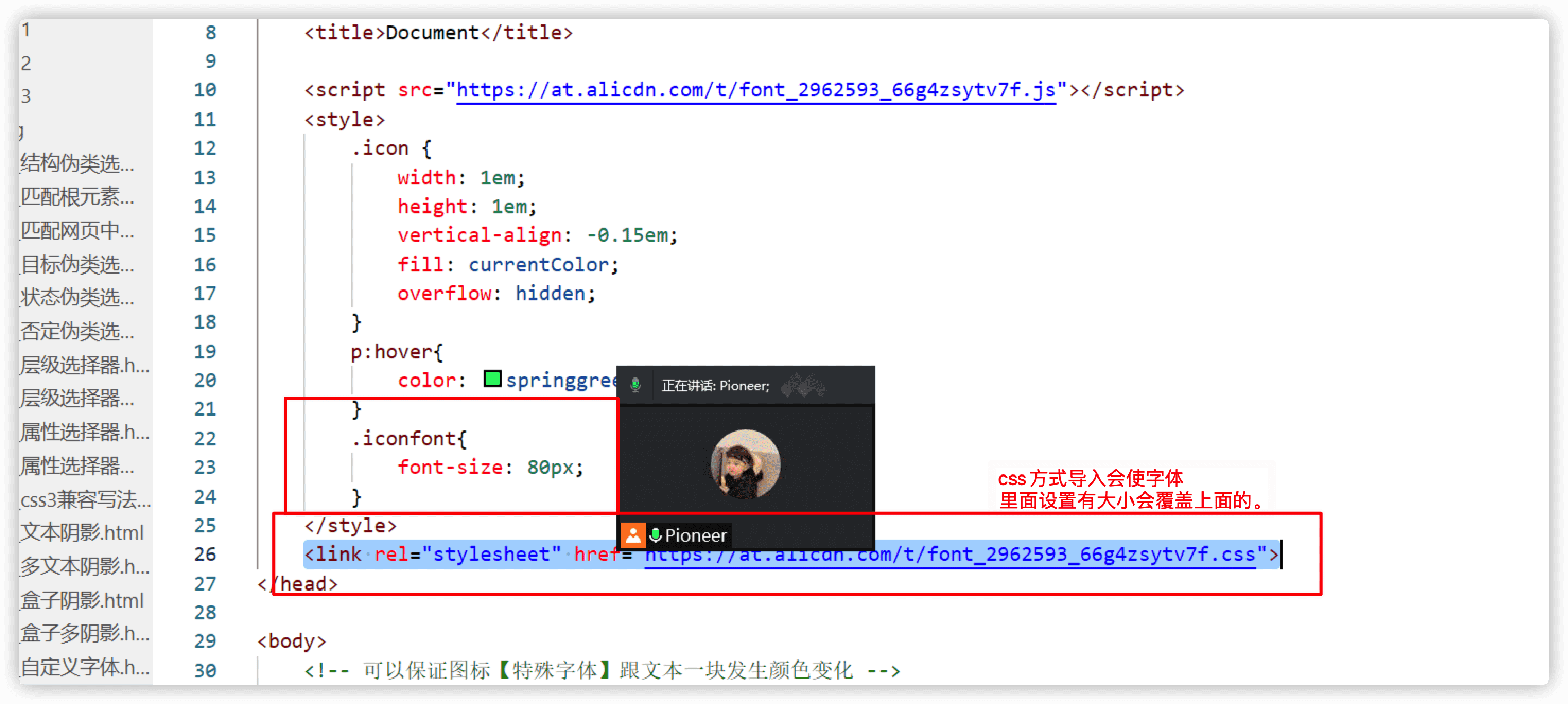Click the '.icon {' selector text

tap(391, 148)
